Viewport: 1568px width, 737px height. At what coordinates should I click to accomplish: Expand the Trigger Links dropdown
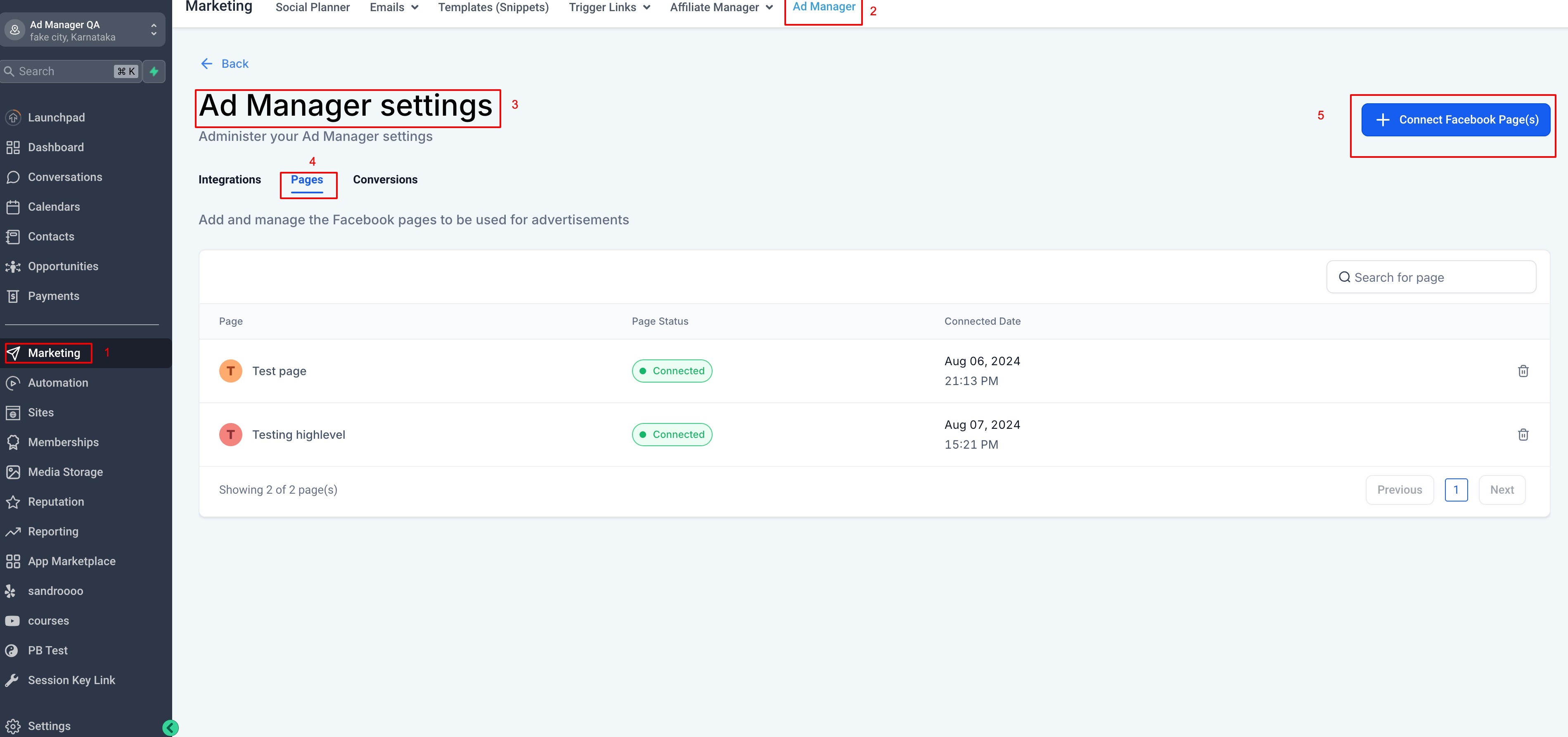pyautogui.click(x=609, y=7)
